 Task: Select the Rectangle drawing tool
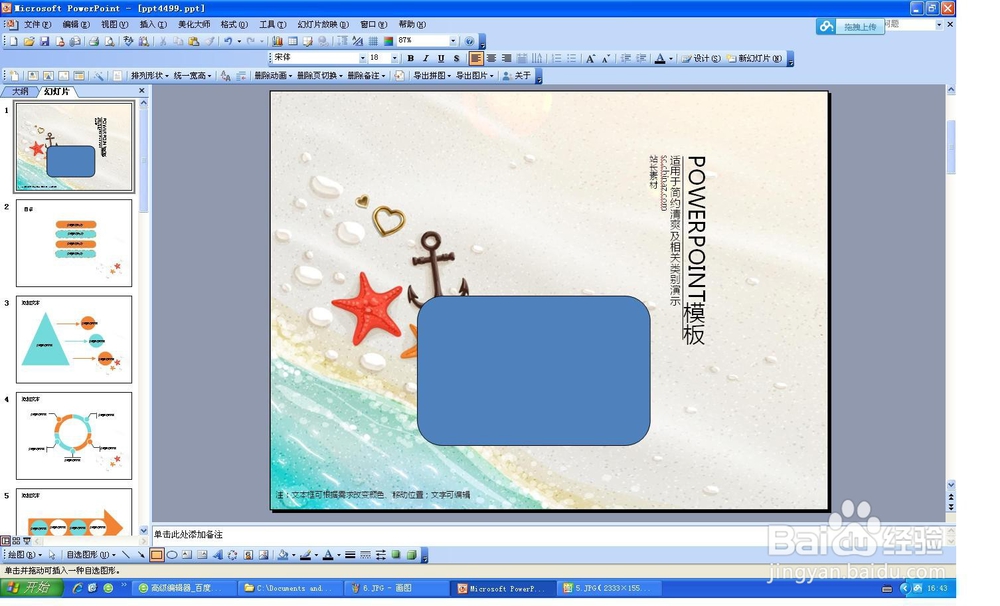coord(156,555)
